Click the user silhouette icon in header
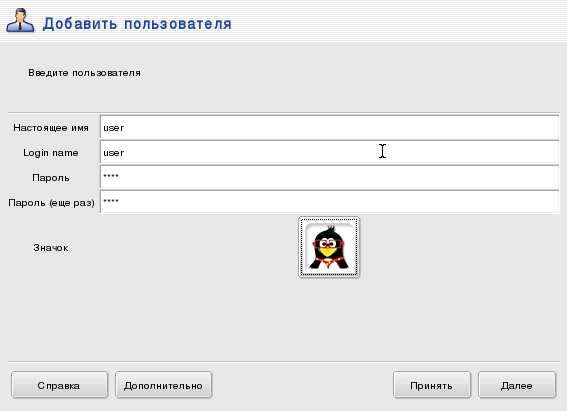Screen dimensions: 567x411 (x=20, y=21)
